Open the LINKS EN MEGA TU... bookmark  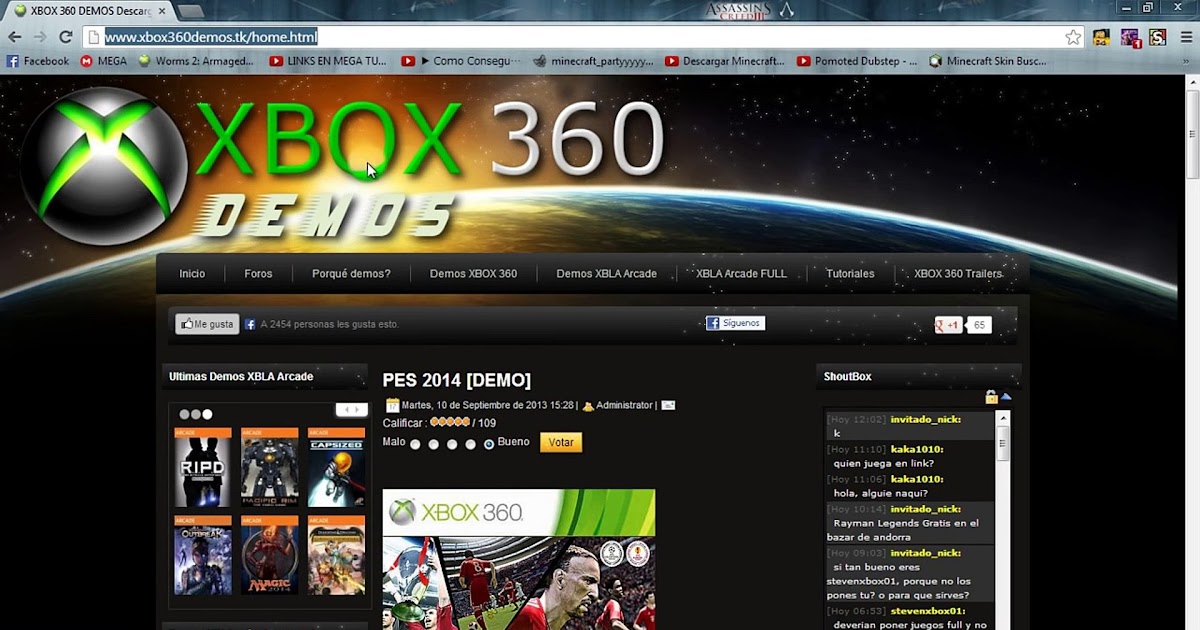(x=328, y=61)
